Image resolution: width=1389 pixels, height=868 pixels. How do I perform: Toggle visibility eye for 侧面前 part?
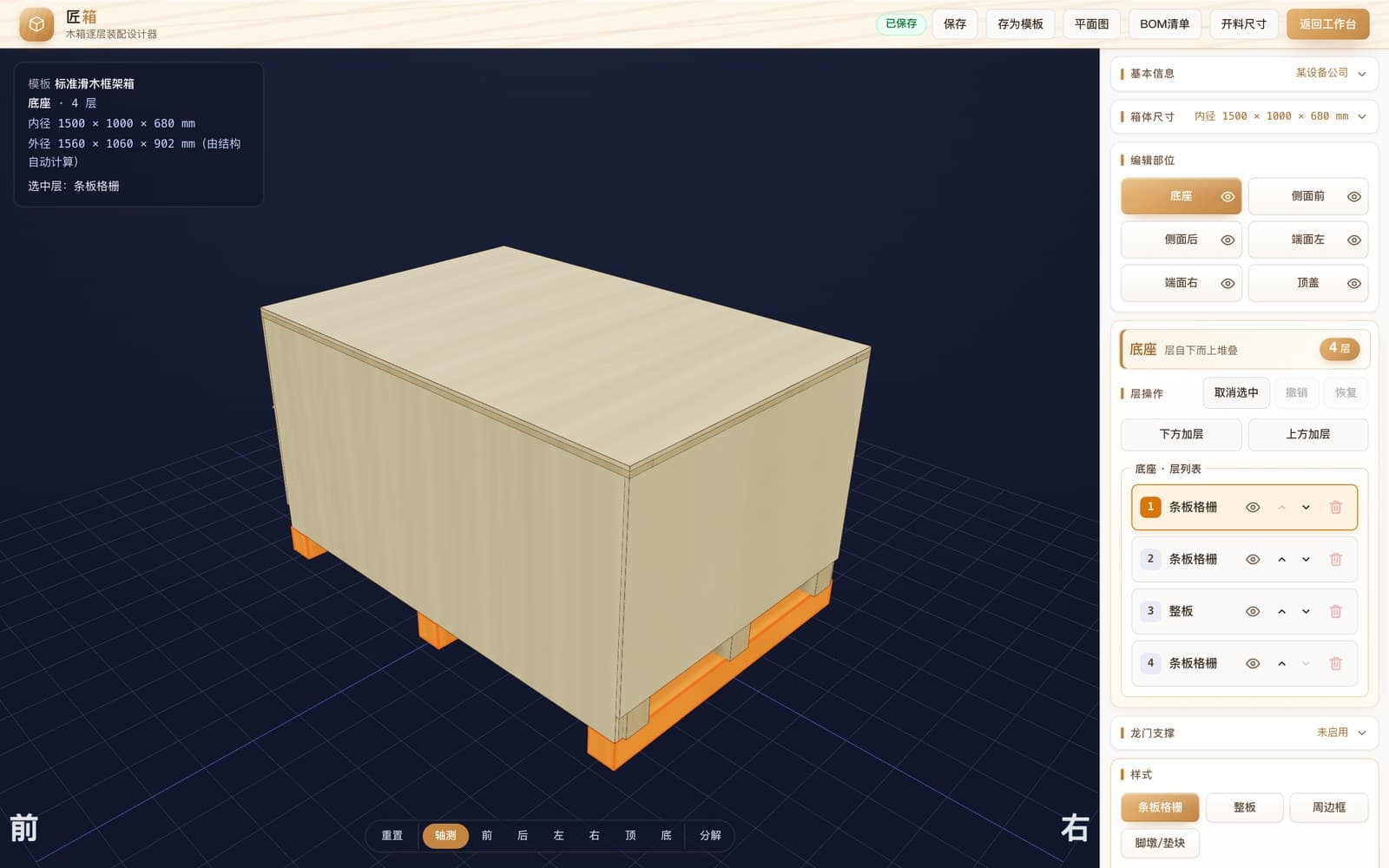[x=1354, y=197]
